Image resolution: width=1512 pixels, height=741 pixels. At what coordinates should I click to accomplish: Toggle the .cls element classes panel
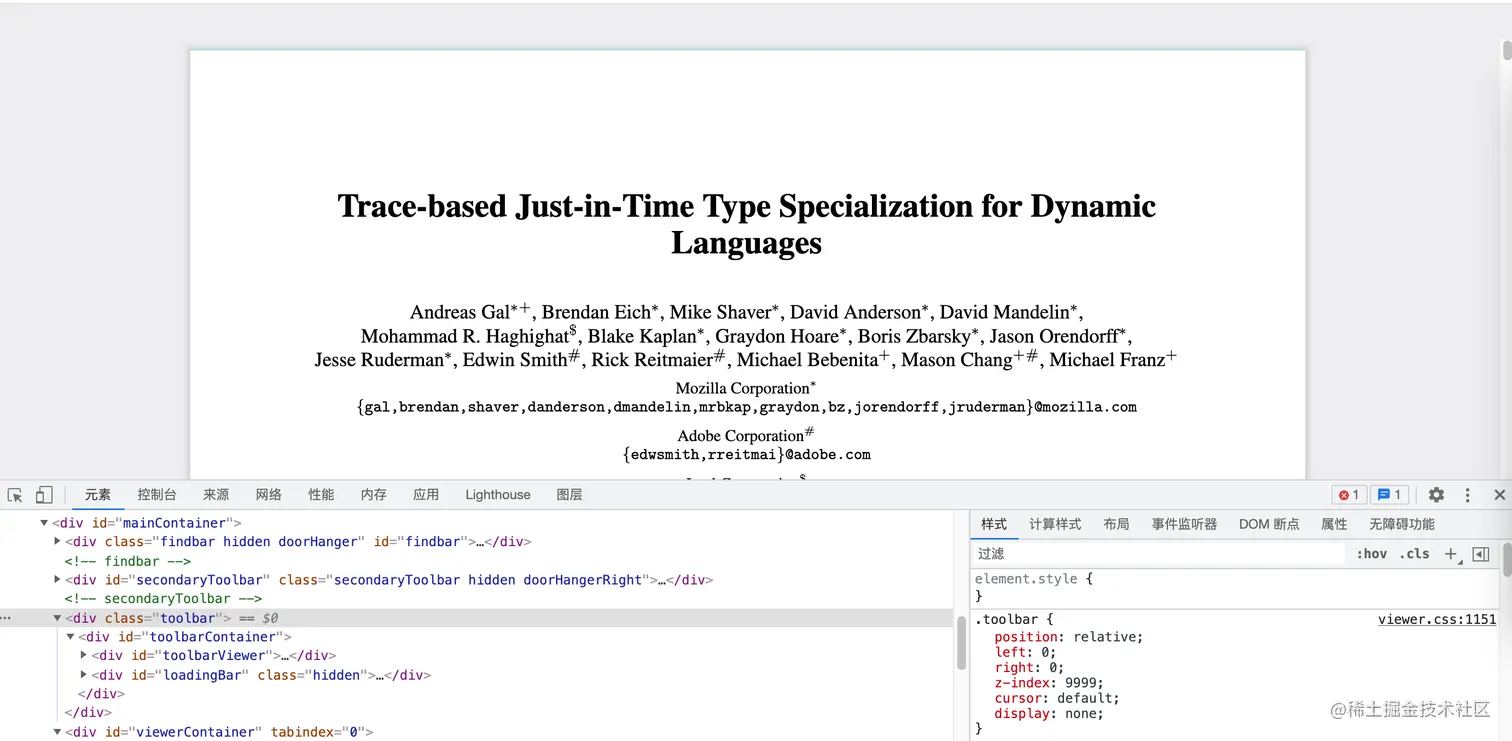pos(1414,554)
